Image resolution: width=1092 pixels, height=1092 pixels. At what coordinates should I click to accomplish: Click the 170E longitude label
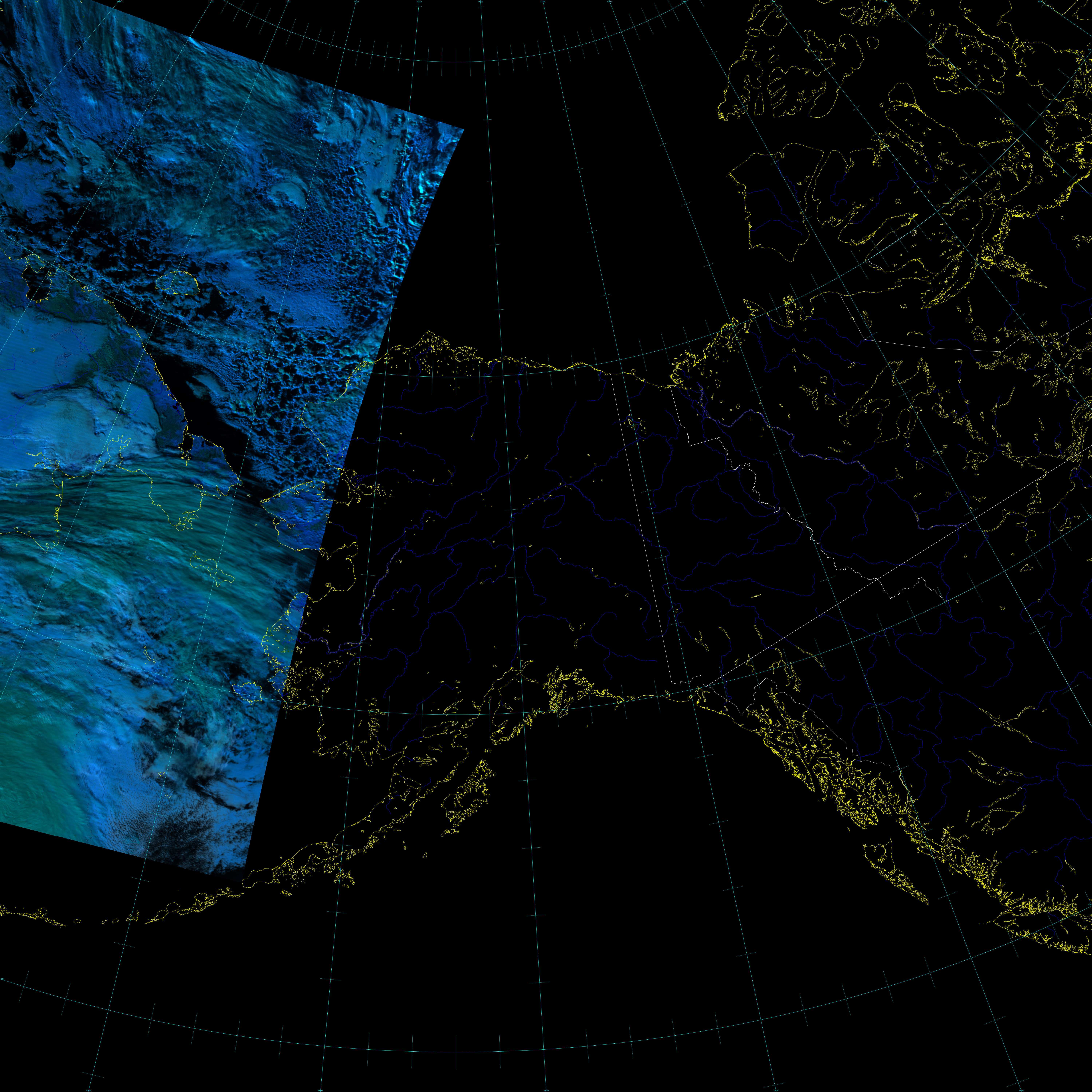(x=211, y=2)
